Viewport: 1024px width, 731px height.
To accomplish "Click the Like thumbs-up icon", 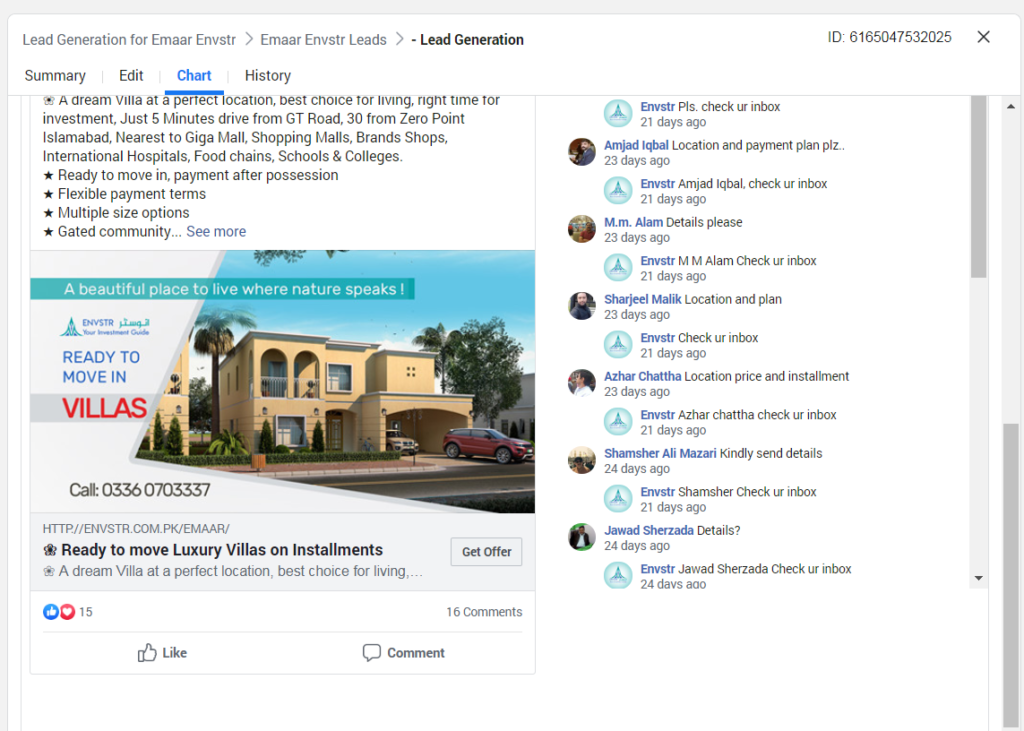I will click(x=147, y=652).
